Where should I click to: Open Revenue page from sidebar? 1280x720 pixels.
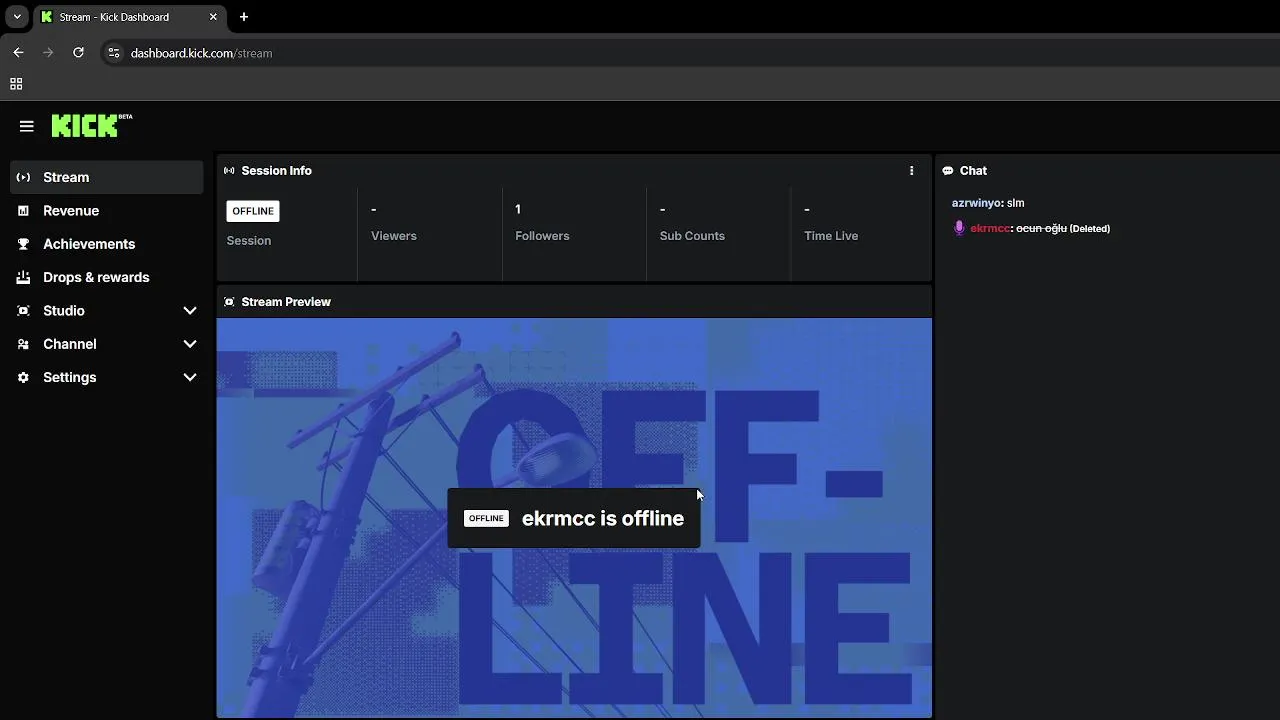point(107,211)
